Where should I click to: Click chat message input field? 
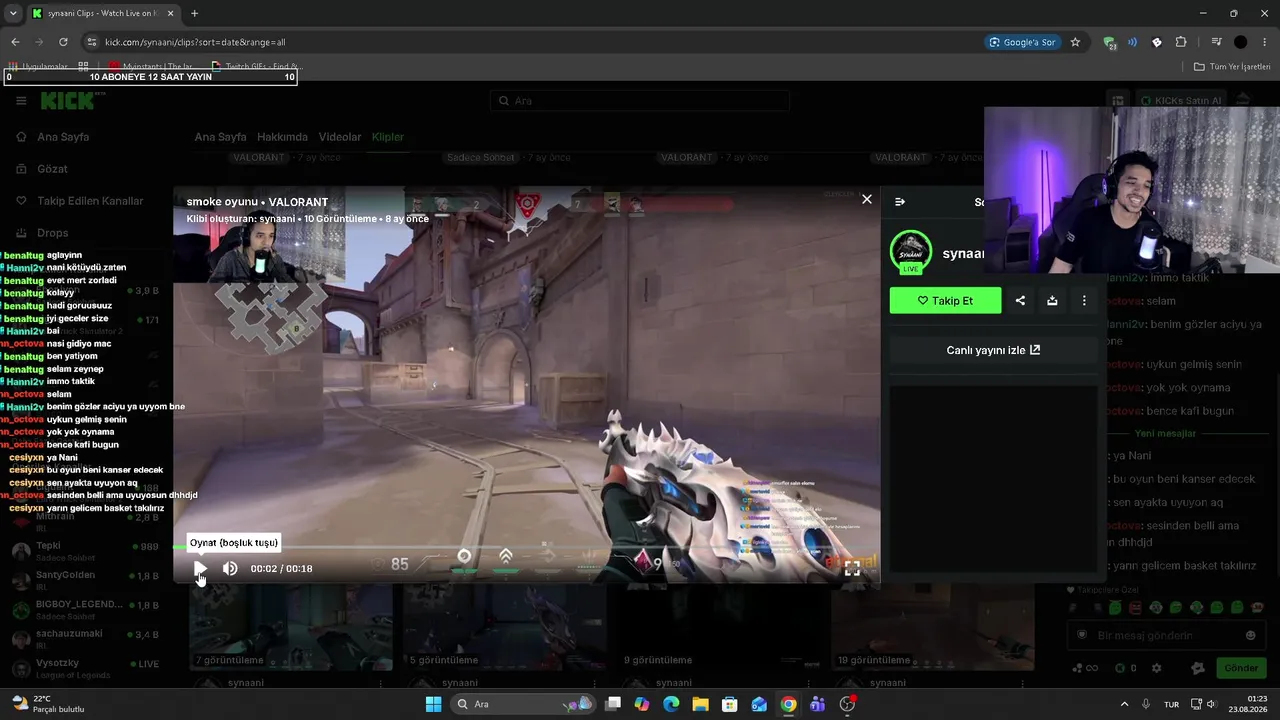coord(1165,635)
